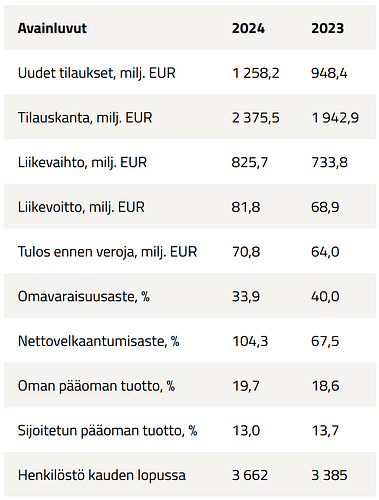Click the Uudet tilaukset row label

pyautogui.click(x=97, y=73)
